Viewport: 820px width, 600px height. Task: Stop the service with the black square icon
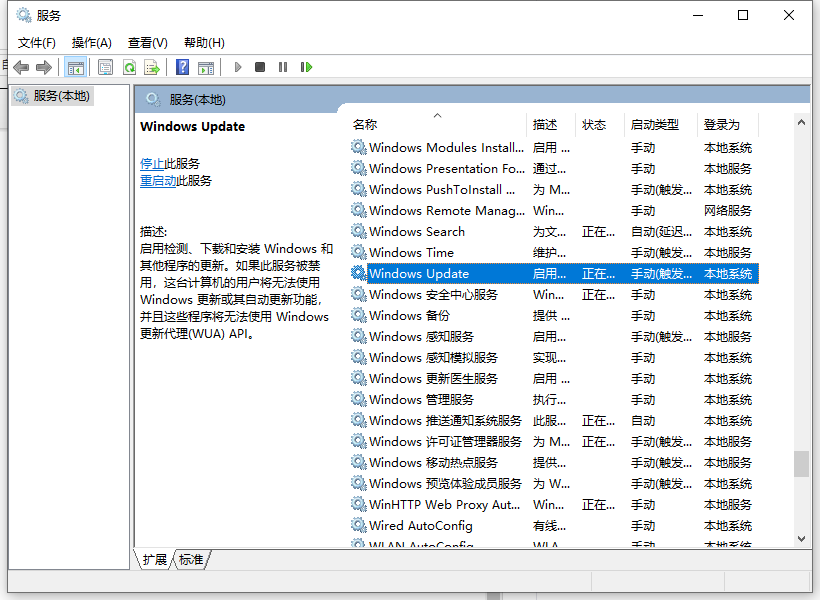pyautogui.click(x=260, y=66)
